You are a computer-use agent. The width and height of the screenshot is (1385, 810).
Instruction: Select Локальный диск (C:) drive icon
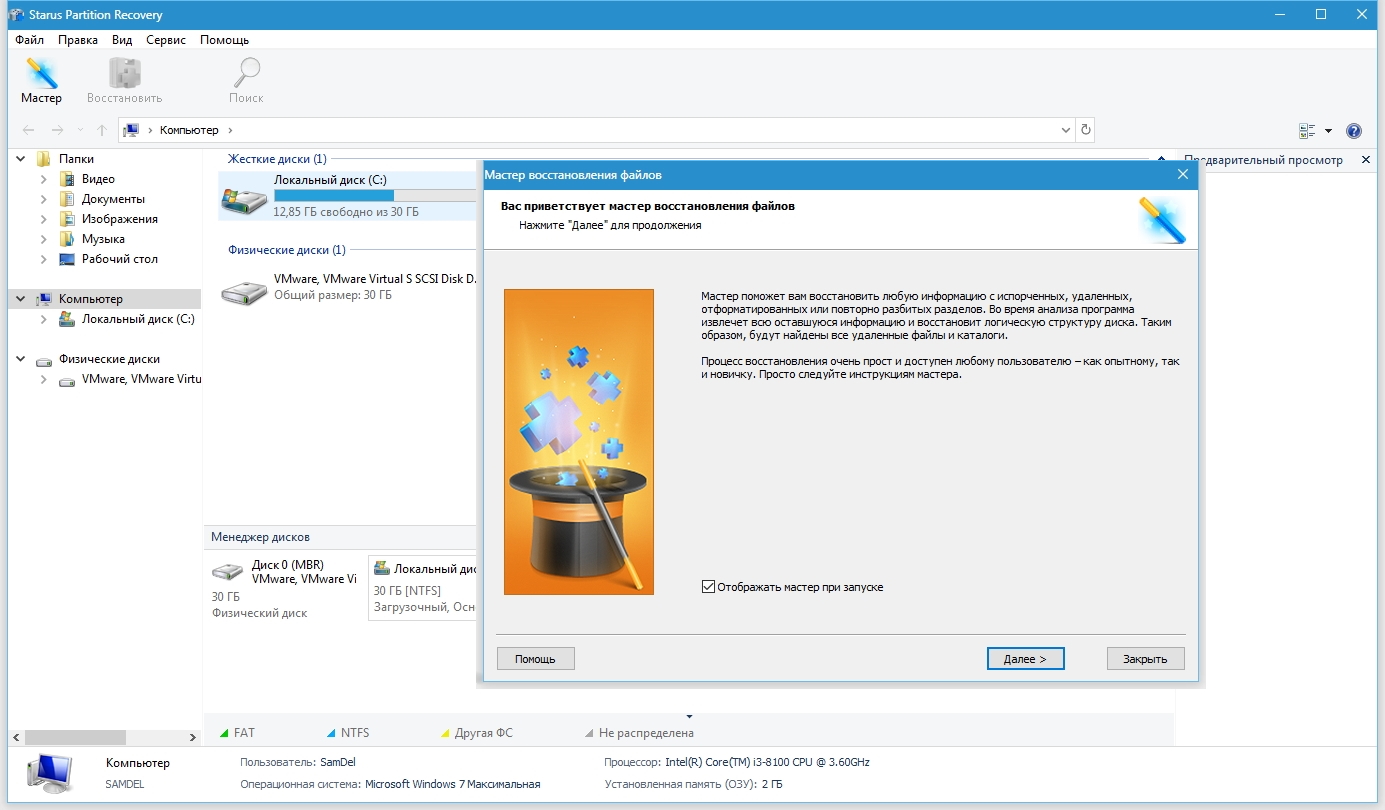tap(245, 196)
